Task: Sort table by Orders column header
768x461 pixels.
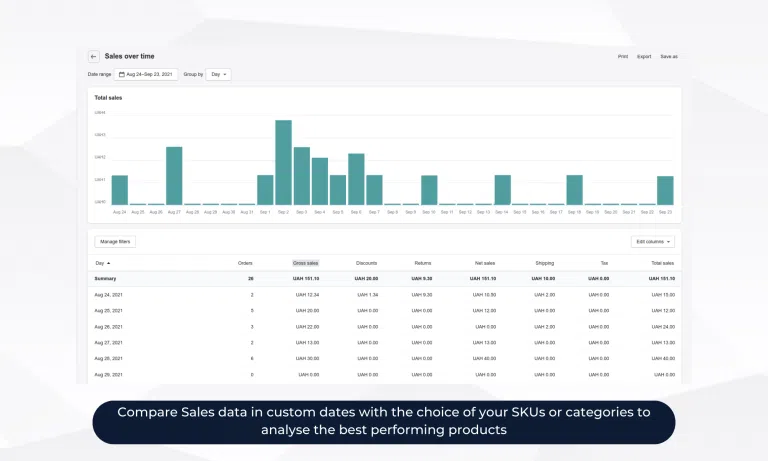Action: point(245,263)
